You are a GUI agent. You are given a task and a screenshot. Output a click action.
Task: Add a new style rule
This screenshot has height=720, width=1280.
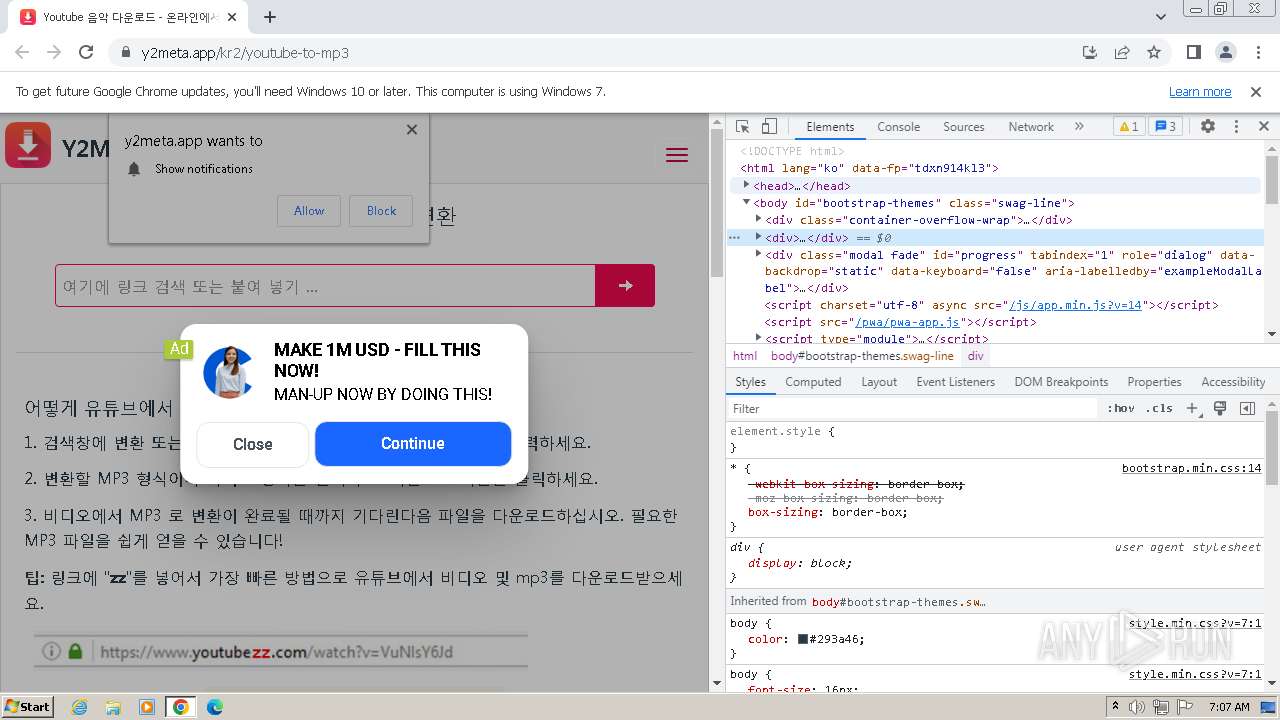1192,408
